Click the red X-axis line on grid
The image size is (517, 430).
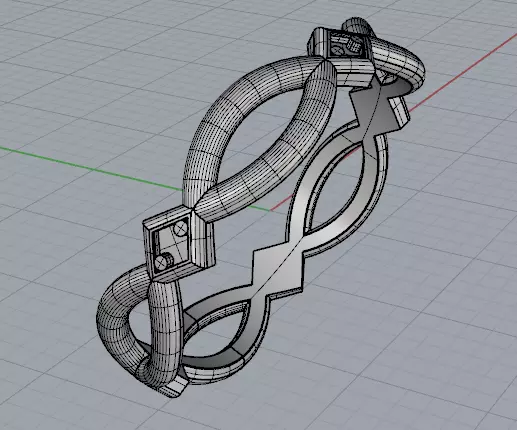pyautogui.click(x=463, y=72)
